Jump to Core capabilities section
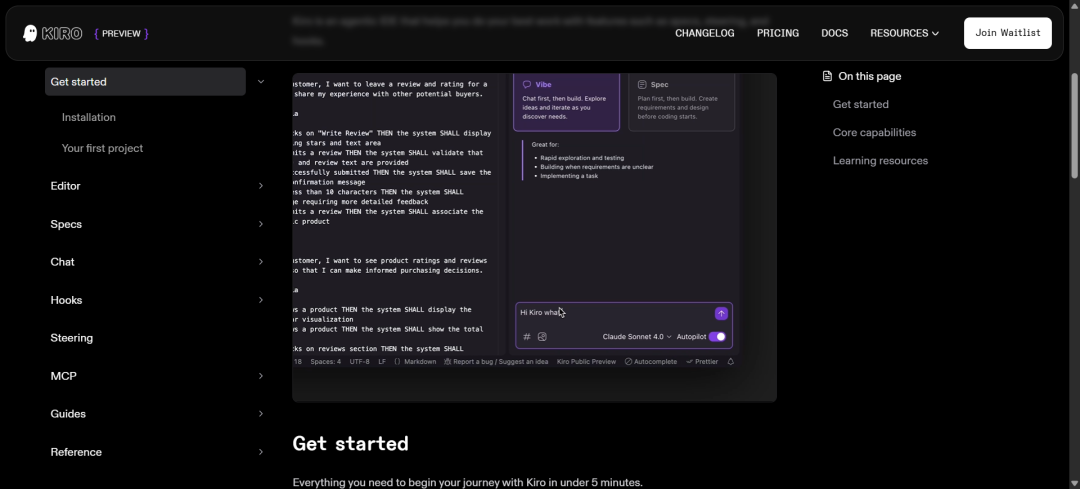1080x489 pixels. [x=874, y=133]
